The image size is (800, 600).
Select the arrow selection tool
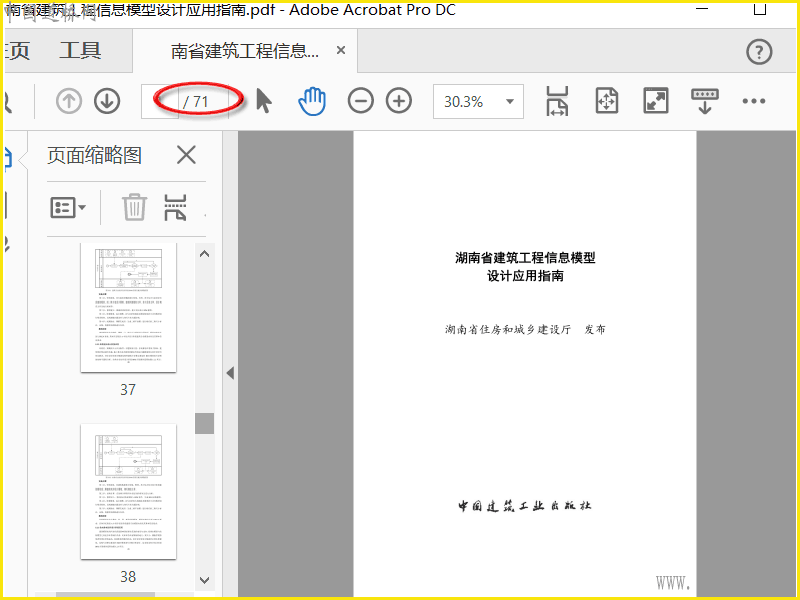pyautogui.click(x=264, y=101)
